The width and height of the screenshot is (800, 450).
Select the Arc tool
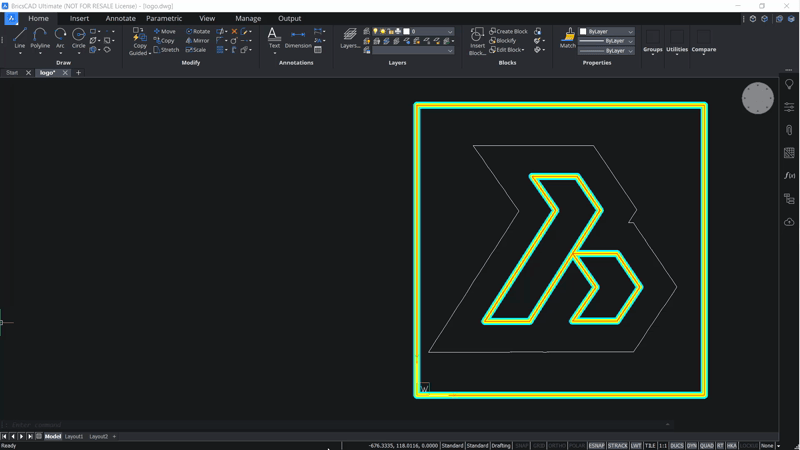click(x=60, y=38)
